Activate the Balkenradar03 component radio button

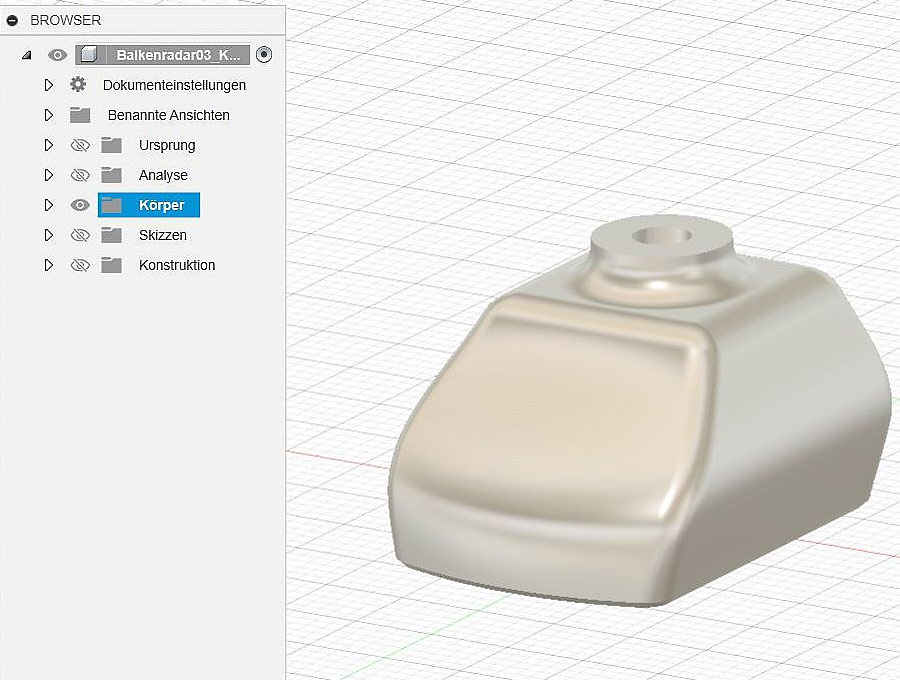pos(264,55)
